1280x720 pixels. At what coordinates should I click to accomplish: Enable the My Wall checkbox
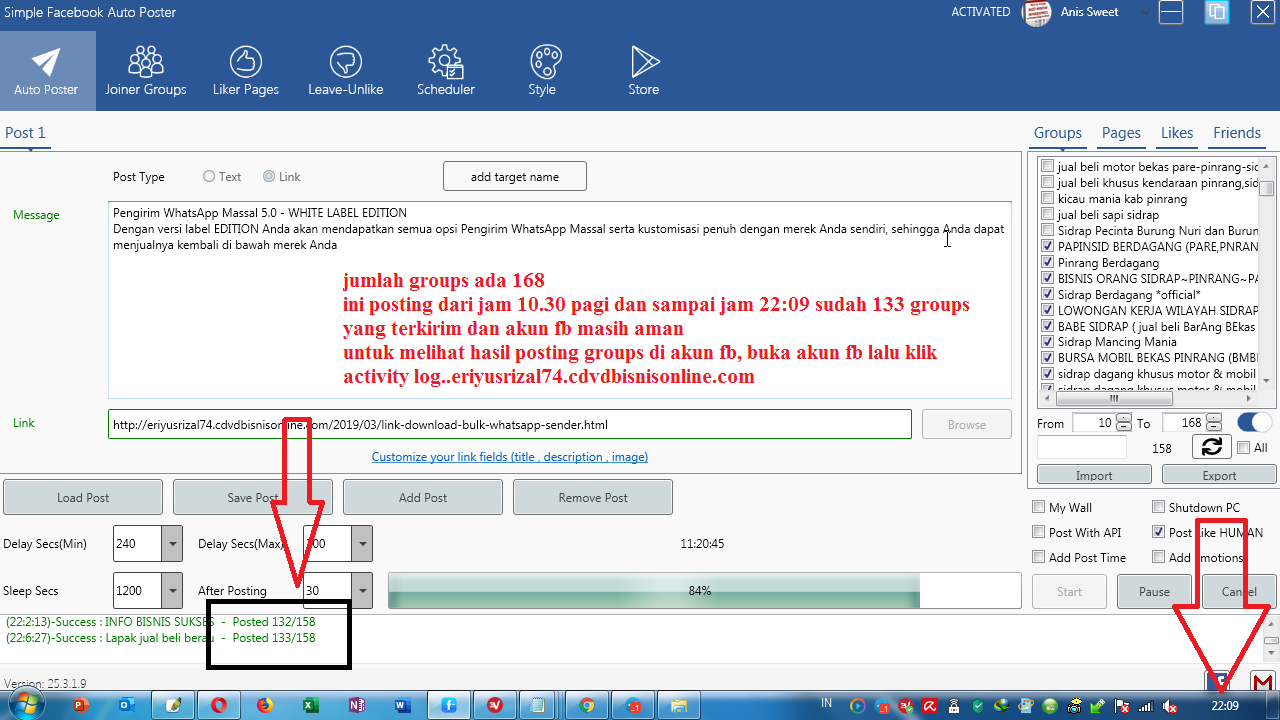click(1039, 507)
